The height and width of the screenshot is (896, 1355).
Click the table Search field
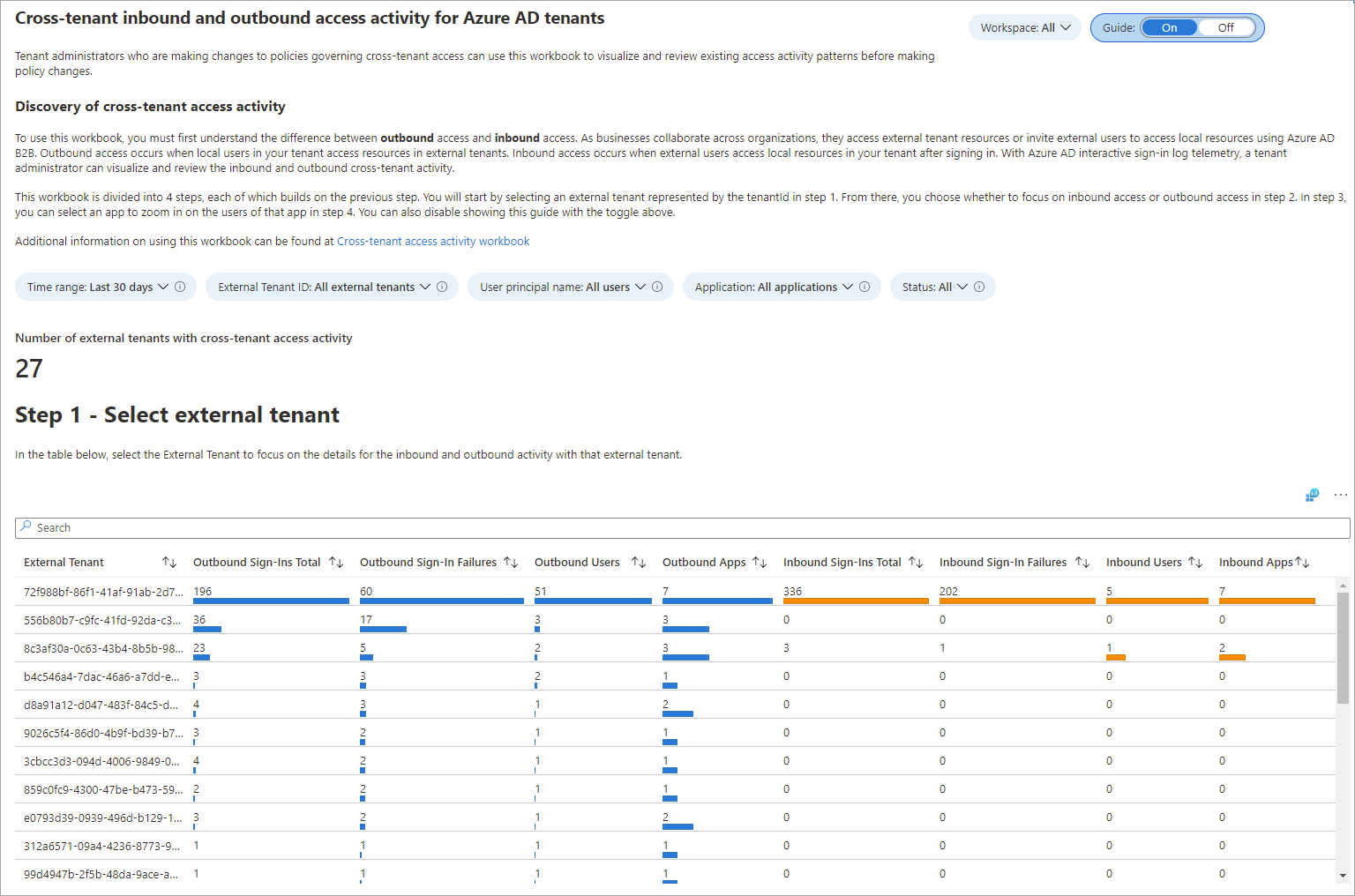point(682,527)
